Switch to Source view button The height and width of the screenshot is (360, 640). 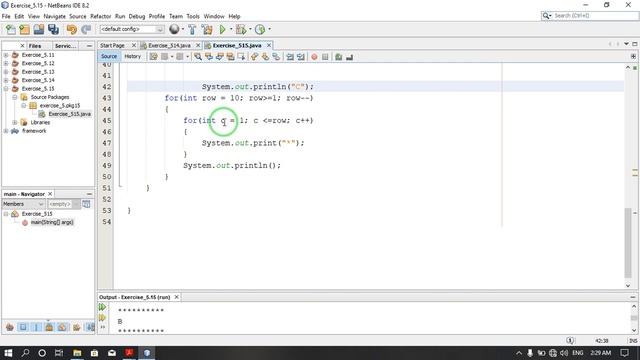coord(109,56)
